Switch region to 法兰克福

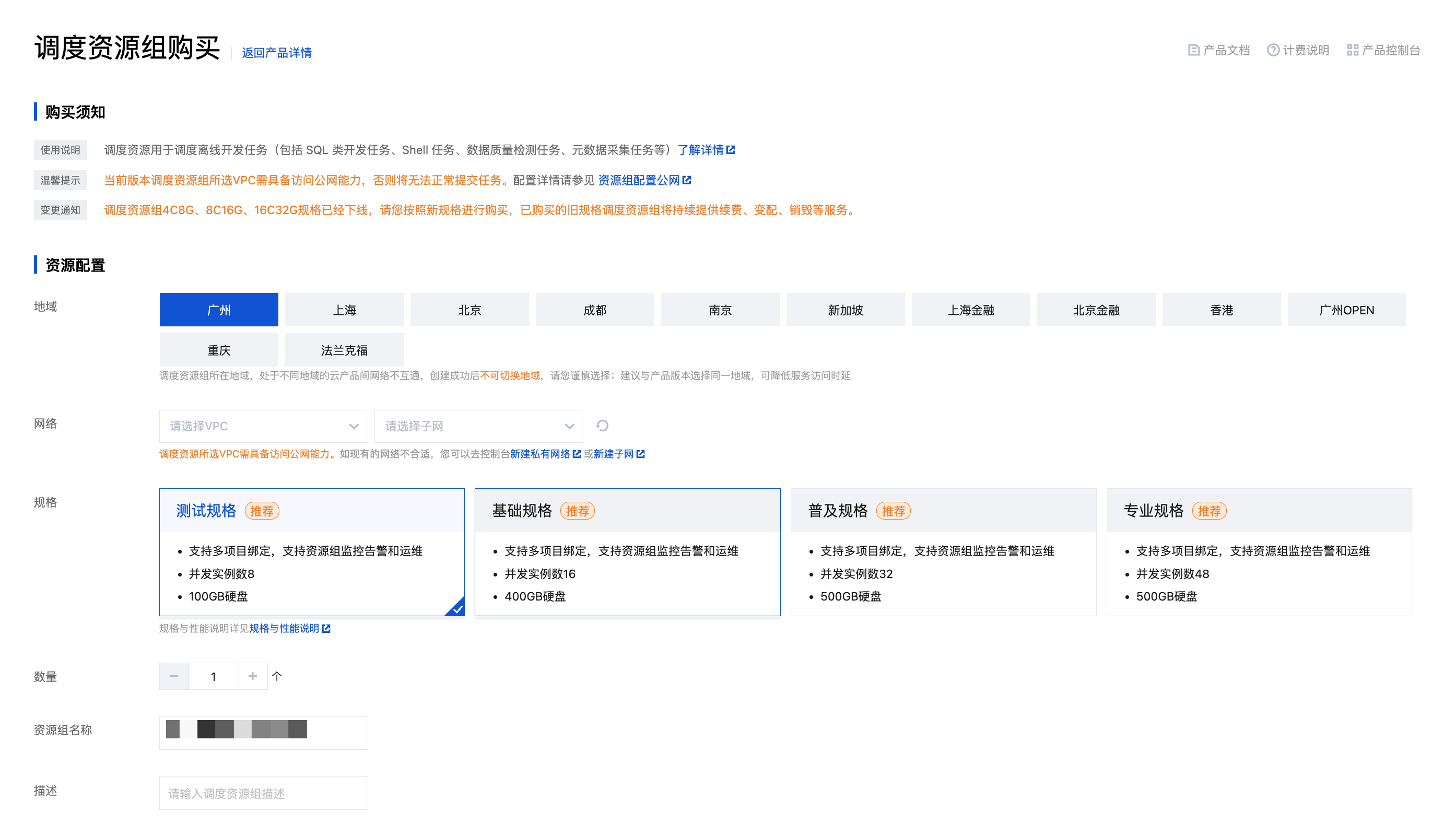tap(344, 350)
